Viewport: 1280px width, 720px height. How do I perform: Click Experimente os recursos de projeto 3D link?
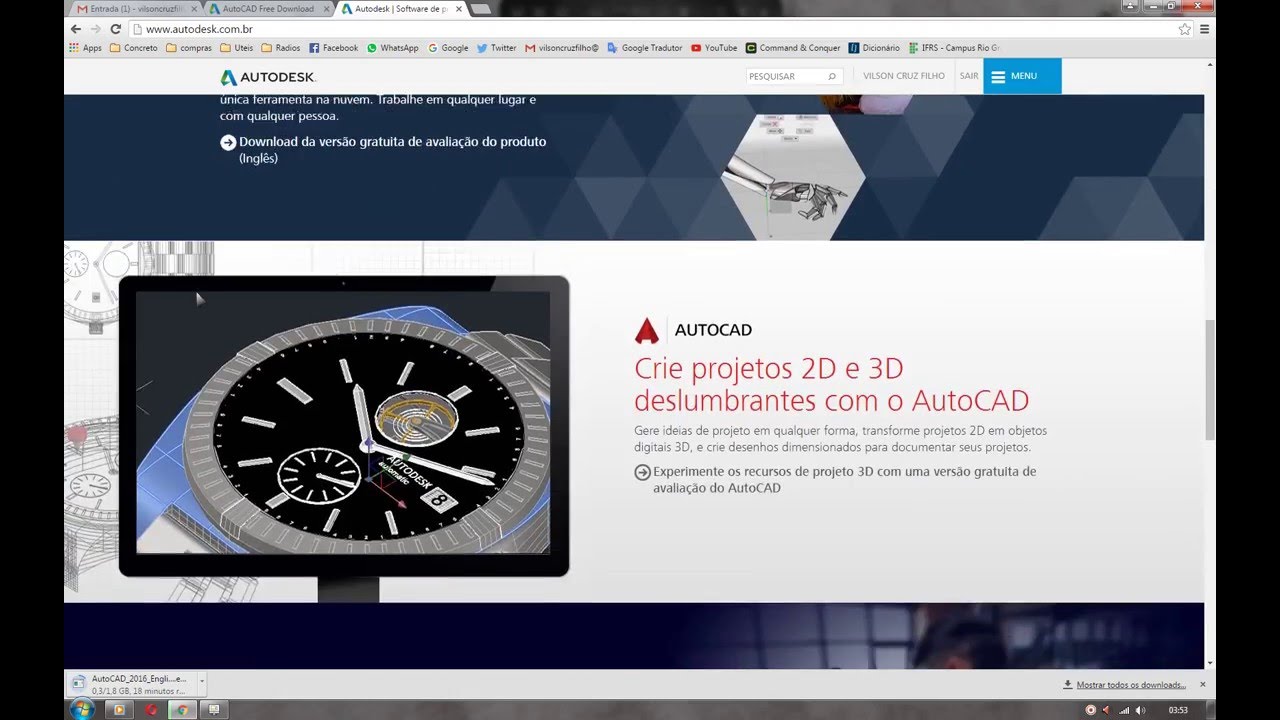(844, 479)
